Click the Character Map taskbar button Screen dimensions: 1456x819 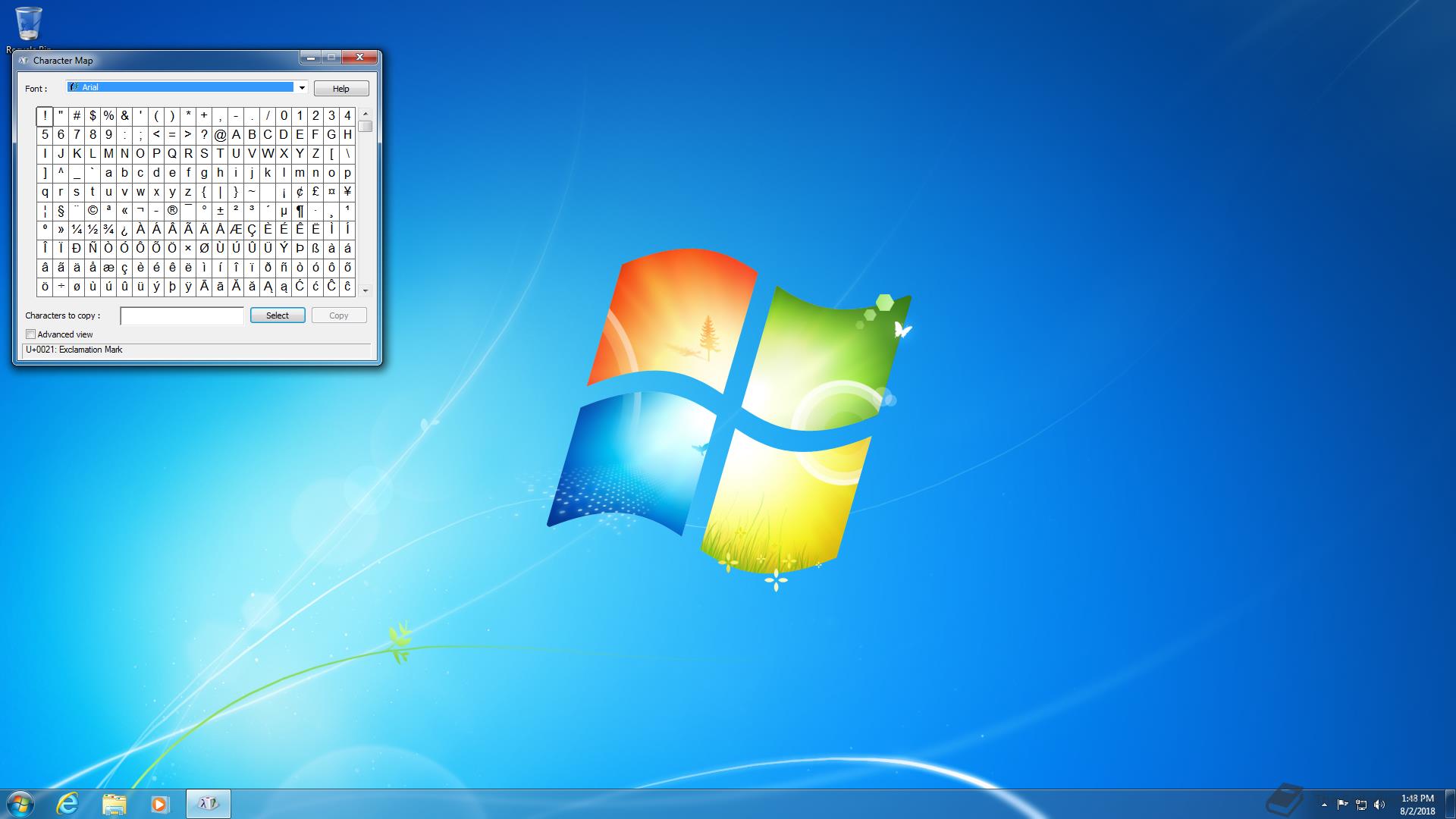209,804
